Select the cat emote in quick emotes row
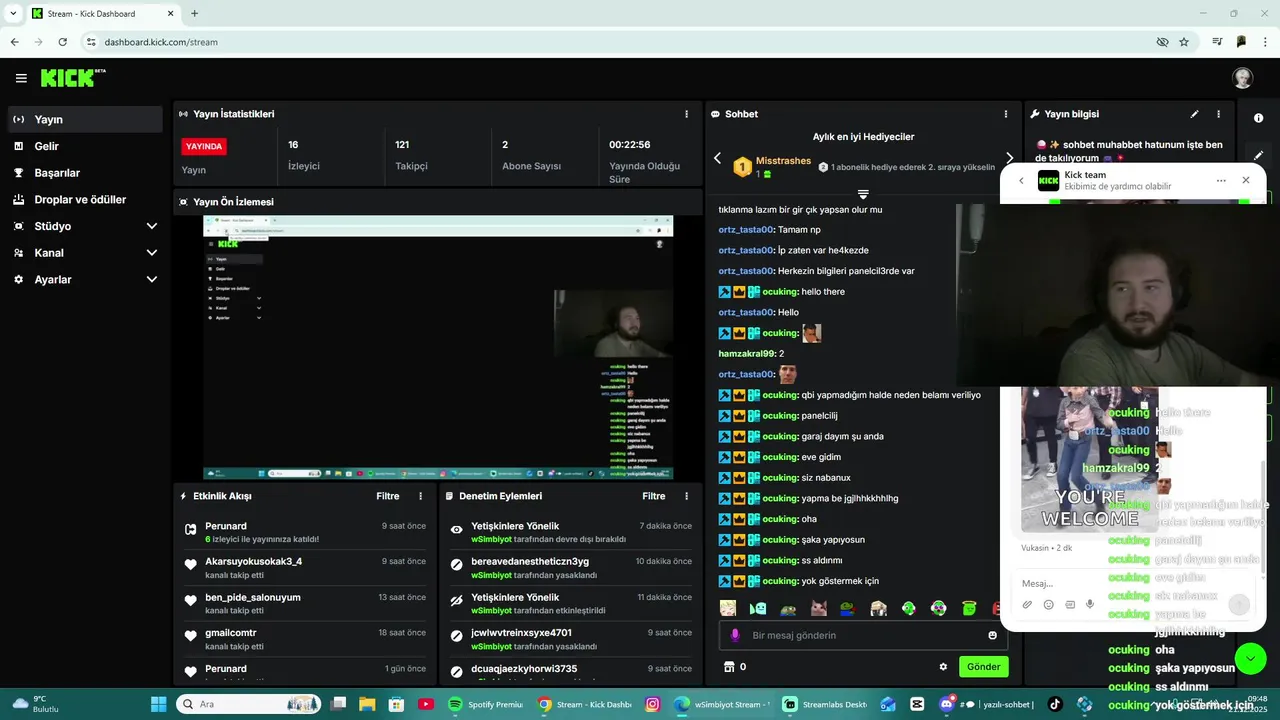The image size is (1280, 720). point(818,608)
